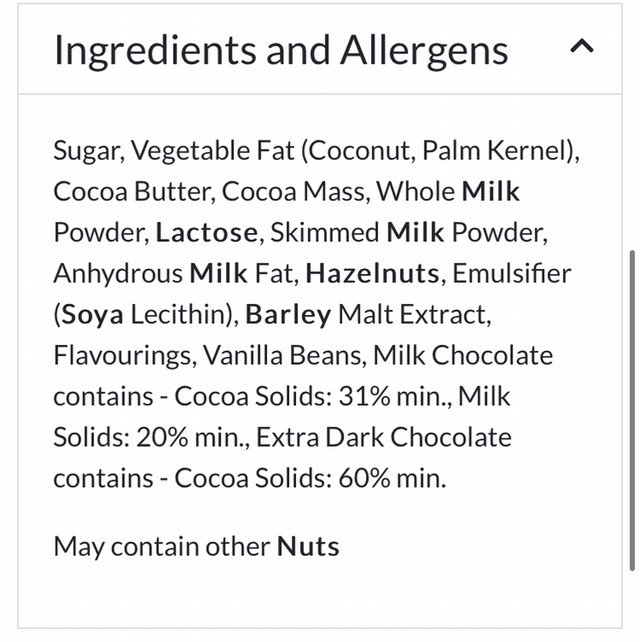Image resolution: width=640 pixels, height=642 pixels.
Task: Click the Flavourings ingredient text
Action: coord(122,356)
